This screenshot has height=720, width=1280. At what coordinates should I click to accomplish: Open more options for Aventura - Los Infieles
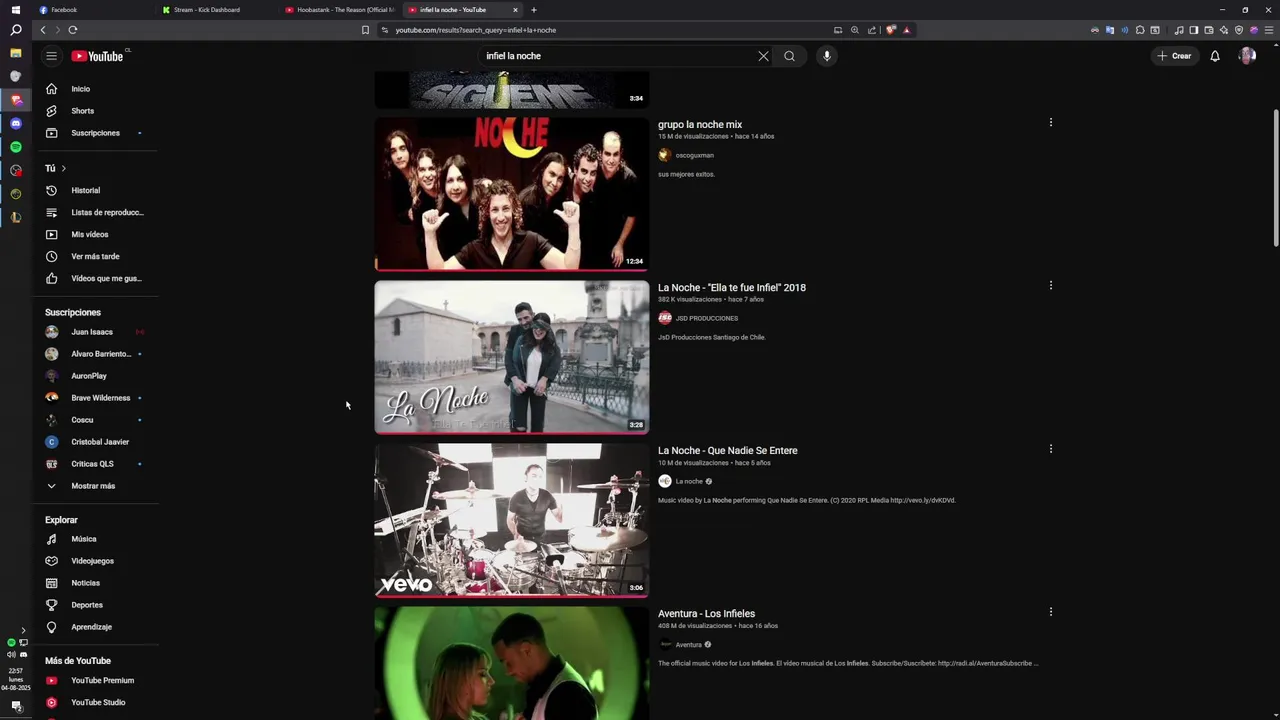tap(1050, 612)
